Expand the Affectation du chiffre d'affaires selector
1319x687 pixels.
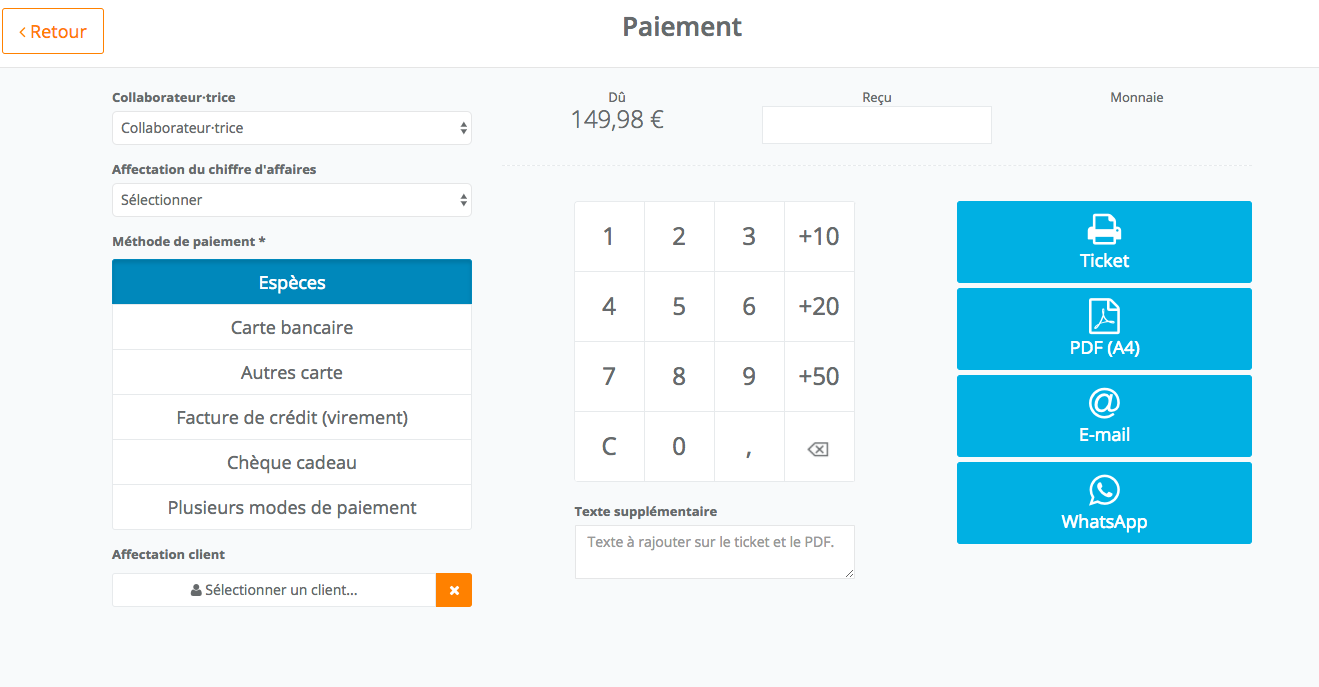point(291,200)
